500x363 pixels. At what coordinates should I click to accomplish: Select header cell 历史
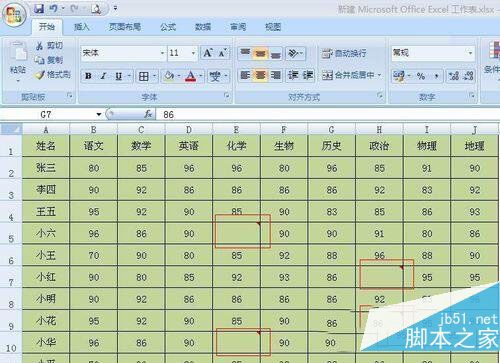pos(331,146)
